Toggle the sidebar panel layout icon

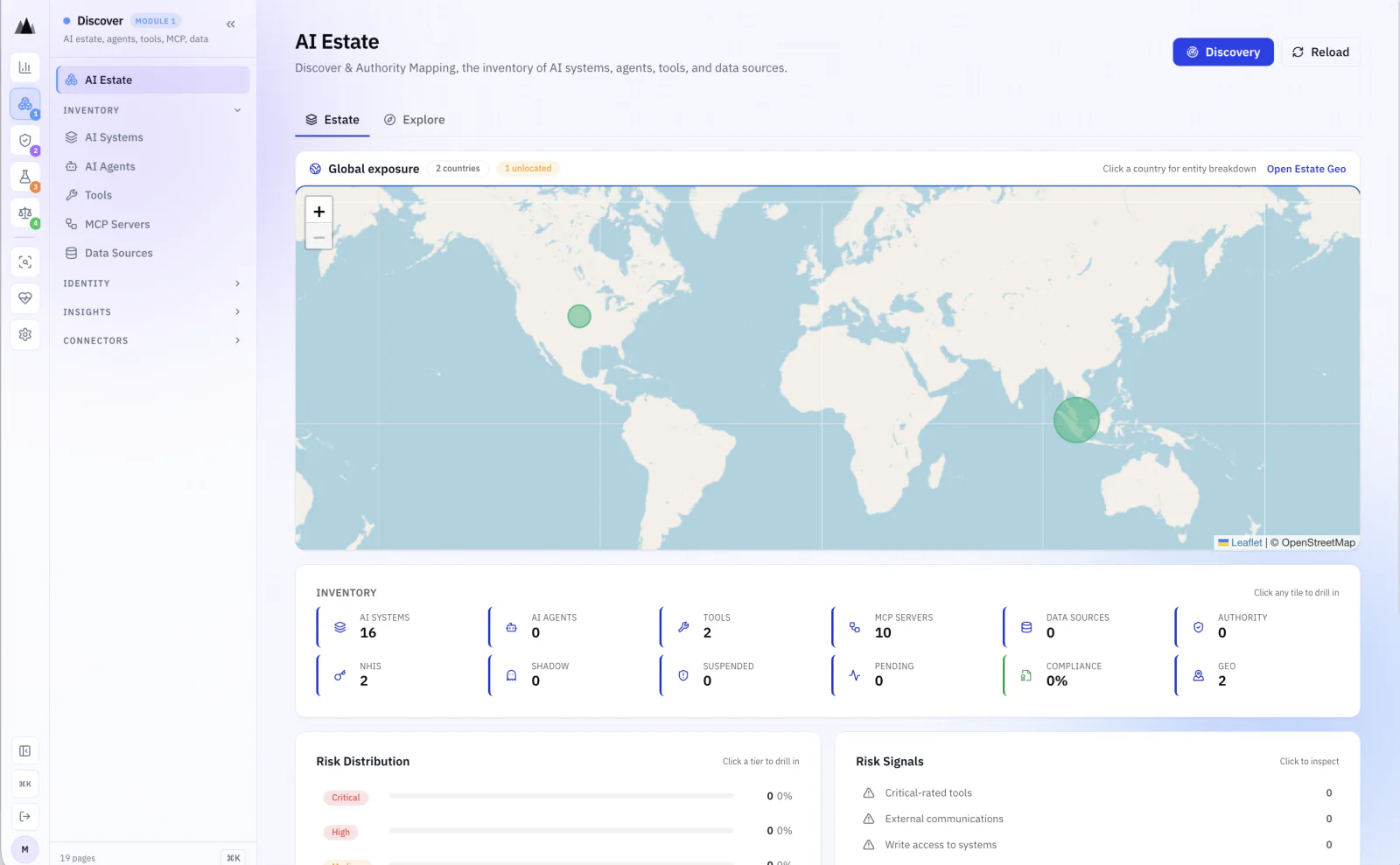pyautogui.click(x=25, y=751)
